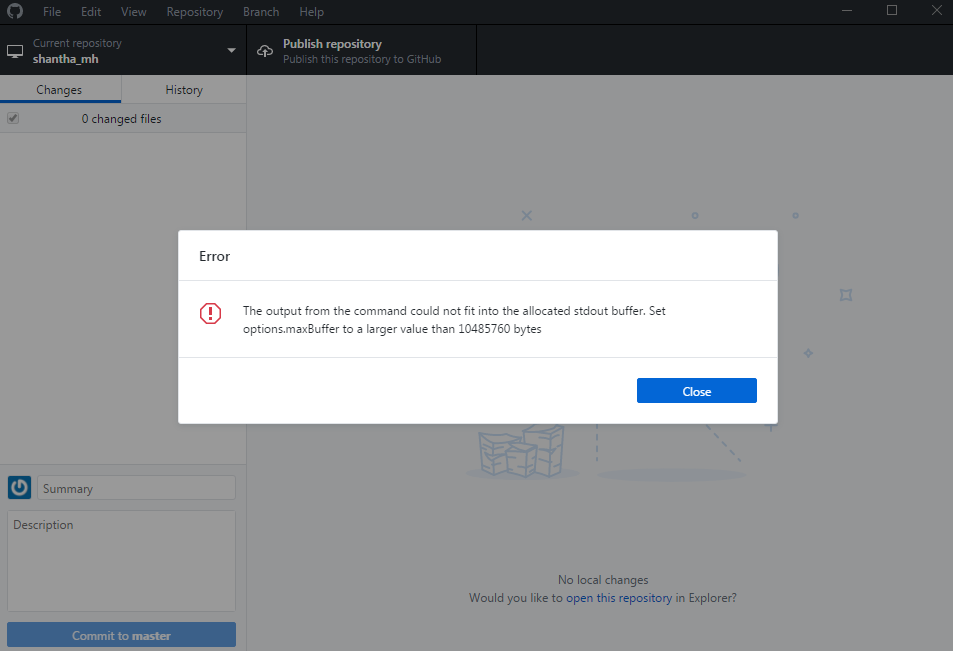Click the avatar icon beside the Summary field
The image size is (953, 651).
19,487
